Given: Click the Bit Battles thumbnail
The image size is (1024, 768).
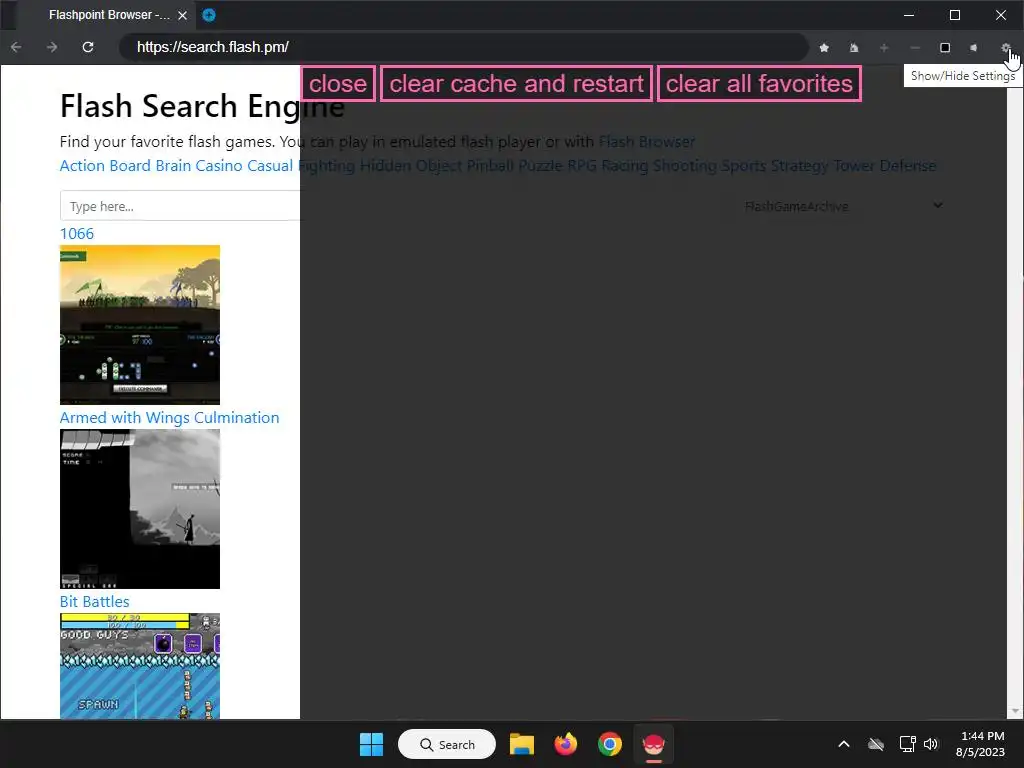Looking at the screenshot, I should [140, 666].
